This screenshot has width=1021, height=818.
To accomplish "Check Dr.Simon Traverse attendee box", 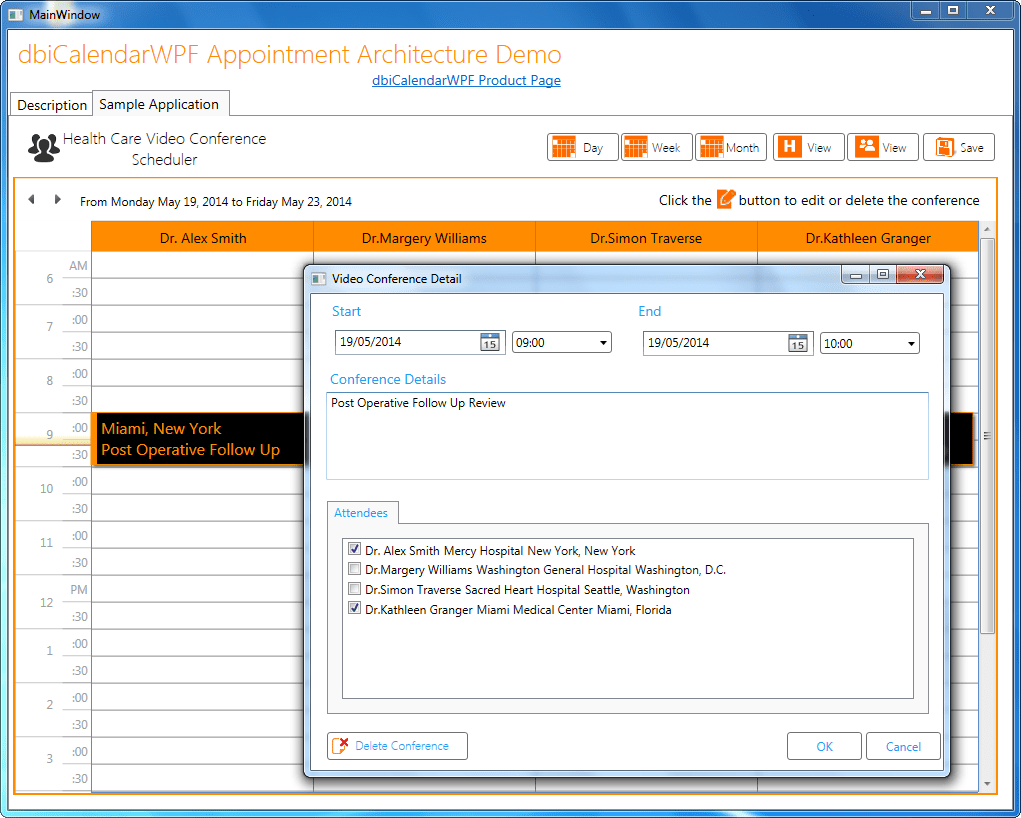I will [354, 590].
